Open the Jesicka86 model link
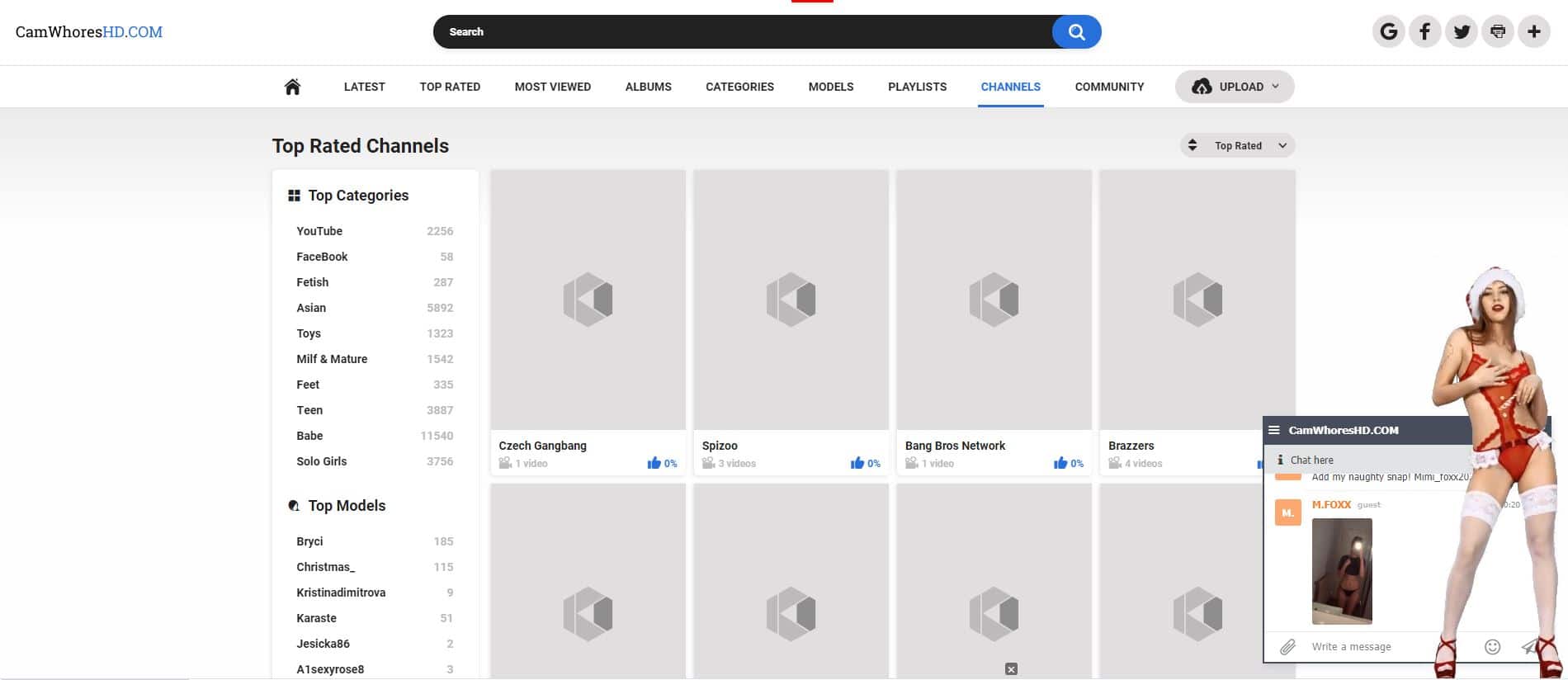 point(323,644)
